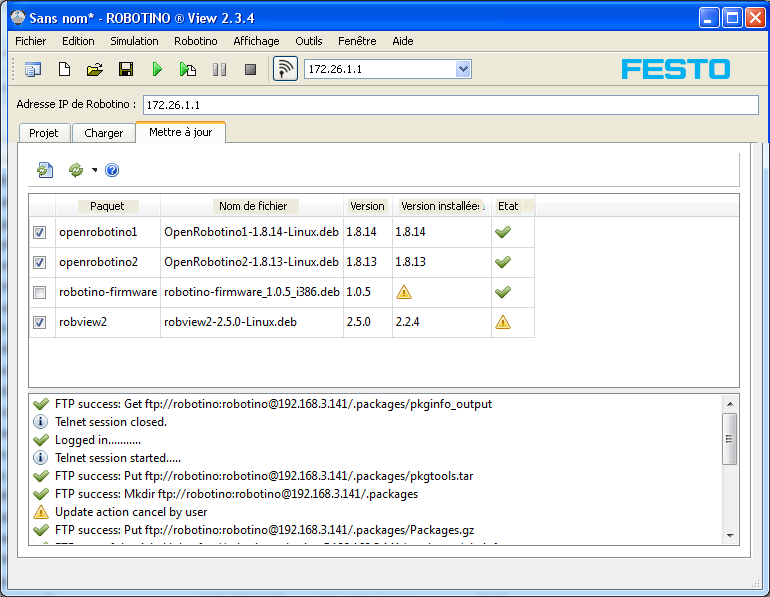
Task: Uncheck the openrobotino1 package checkbox
Action: [x=40, y=232]
